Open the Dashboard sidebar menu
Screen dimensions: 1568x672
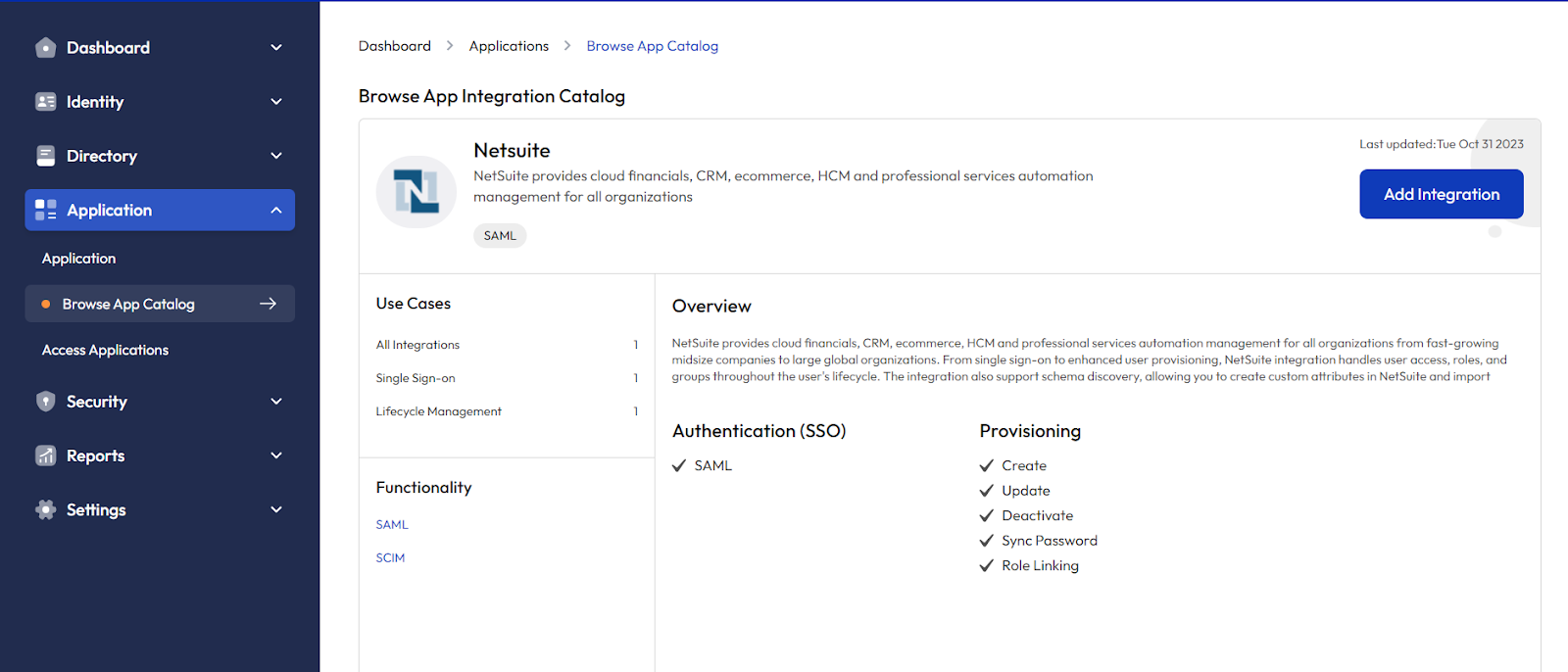(x=160, y=47)
